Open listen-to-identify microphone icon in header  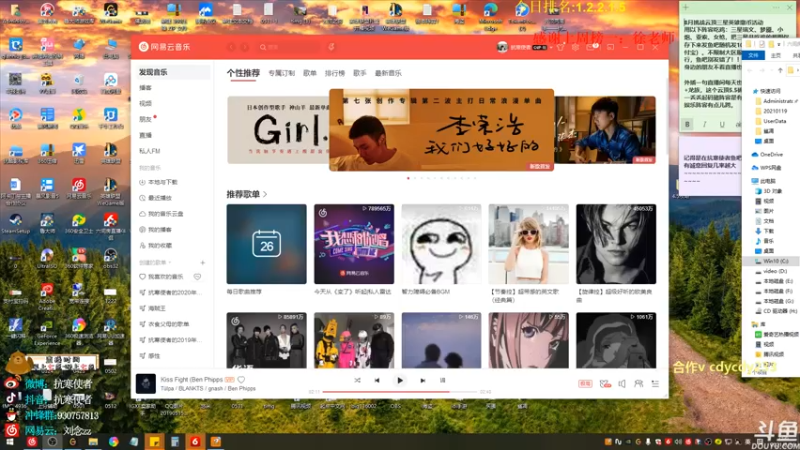331,47
